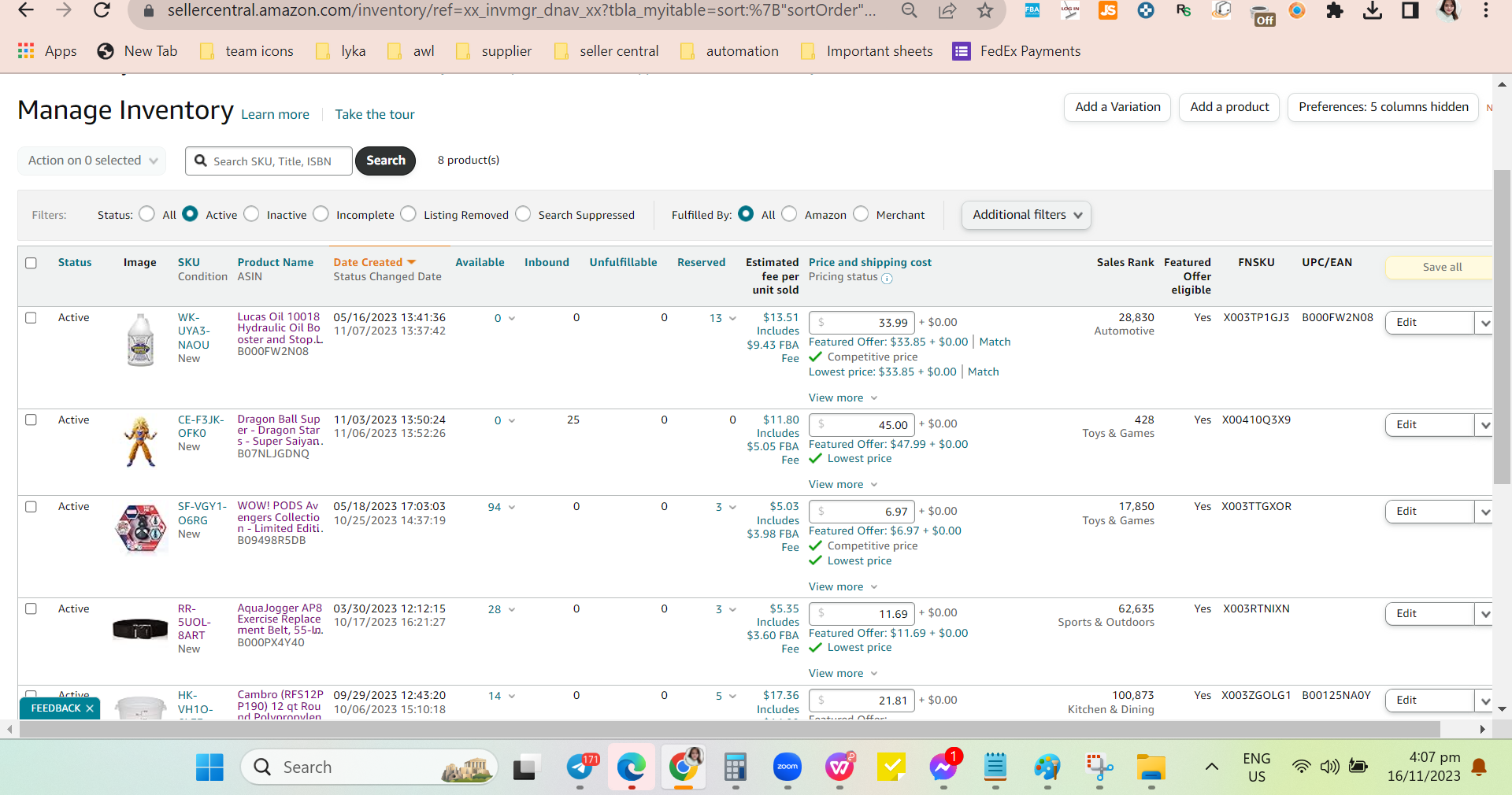Edit the 45.00 price field for Dragon Ball
The width and height of the screenshot is (1512, 795).
pos(862,425)
